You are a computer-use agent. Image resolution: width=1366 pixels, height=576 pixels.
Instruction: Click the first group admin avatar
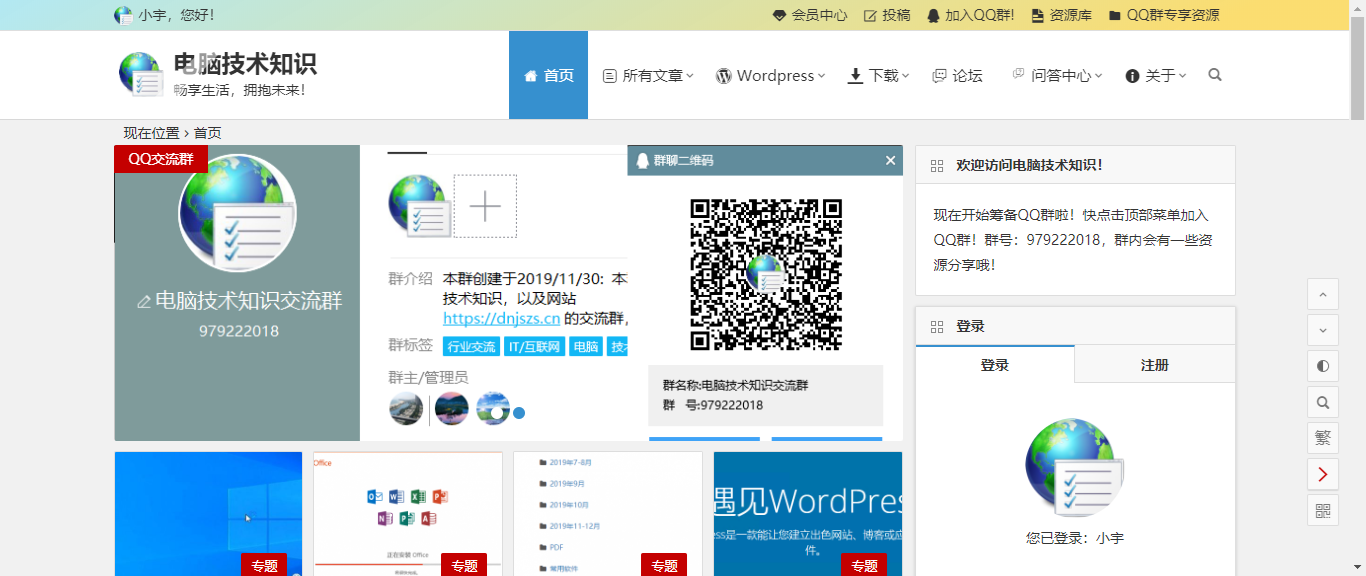tap(406, 408)
